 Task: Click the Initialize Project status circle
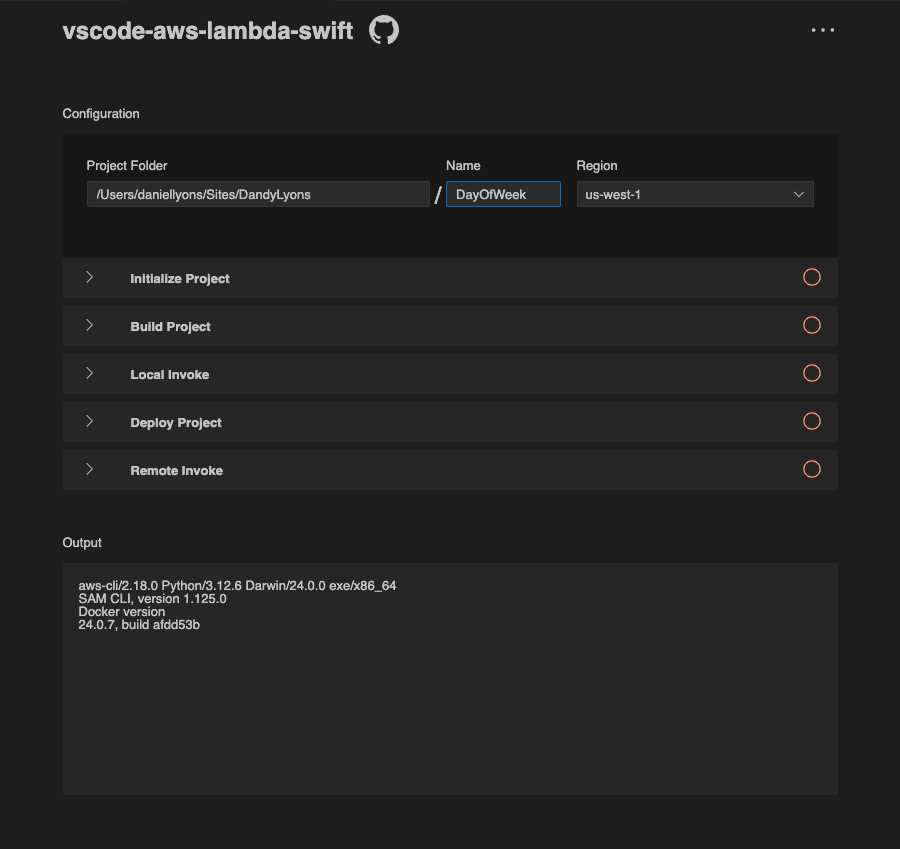click(812, 277)
